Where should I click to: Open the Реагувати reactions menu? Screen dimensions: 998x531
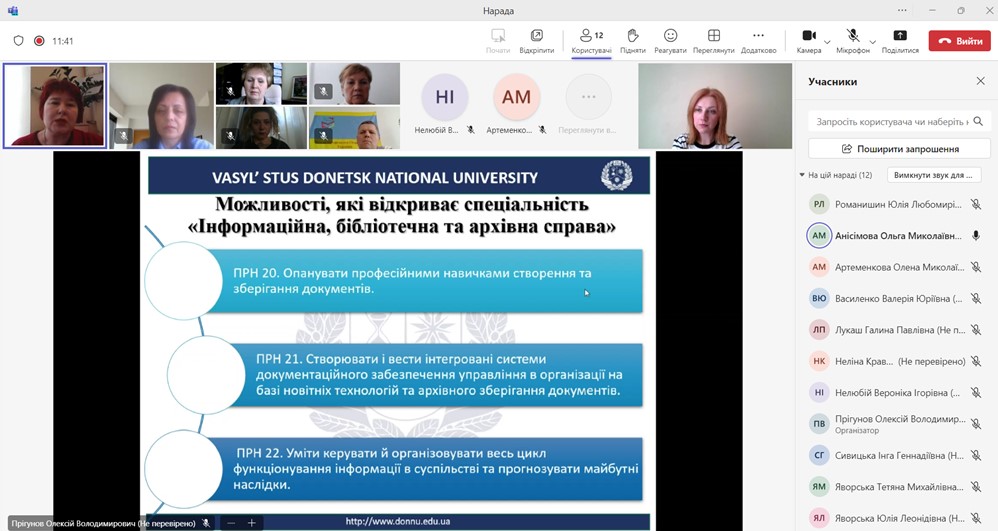670,41
